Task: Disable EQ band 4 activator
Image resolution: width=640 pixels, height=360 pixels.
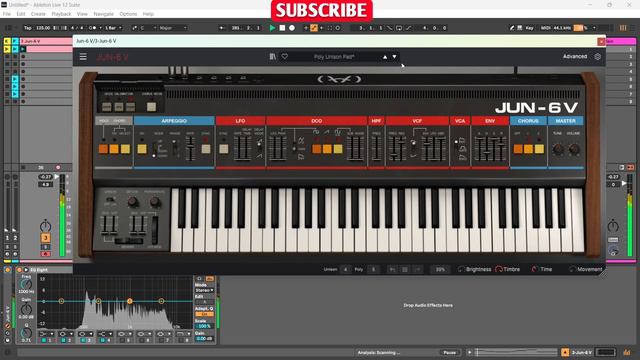Action: click(102, 340)
